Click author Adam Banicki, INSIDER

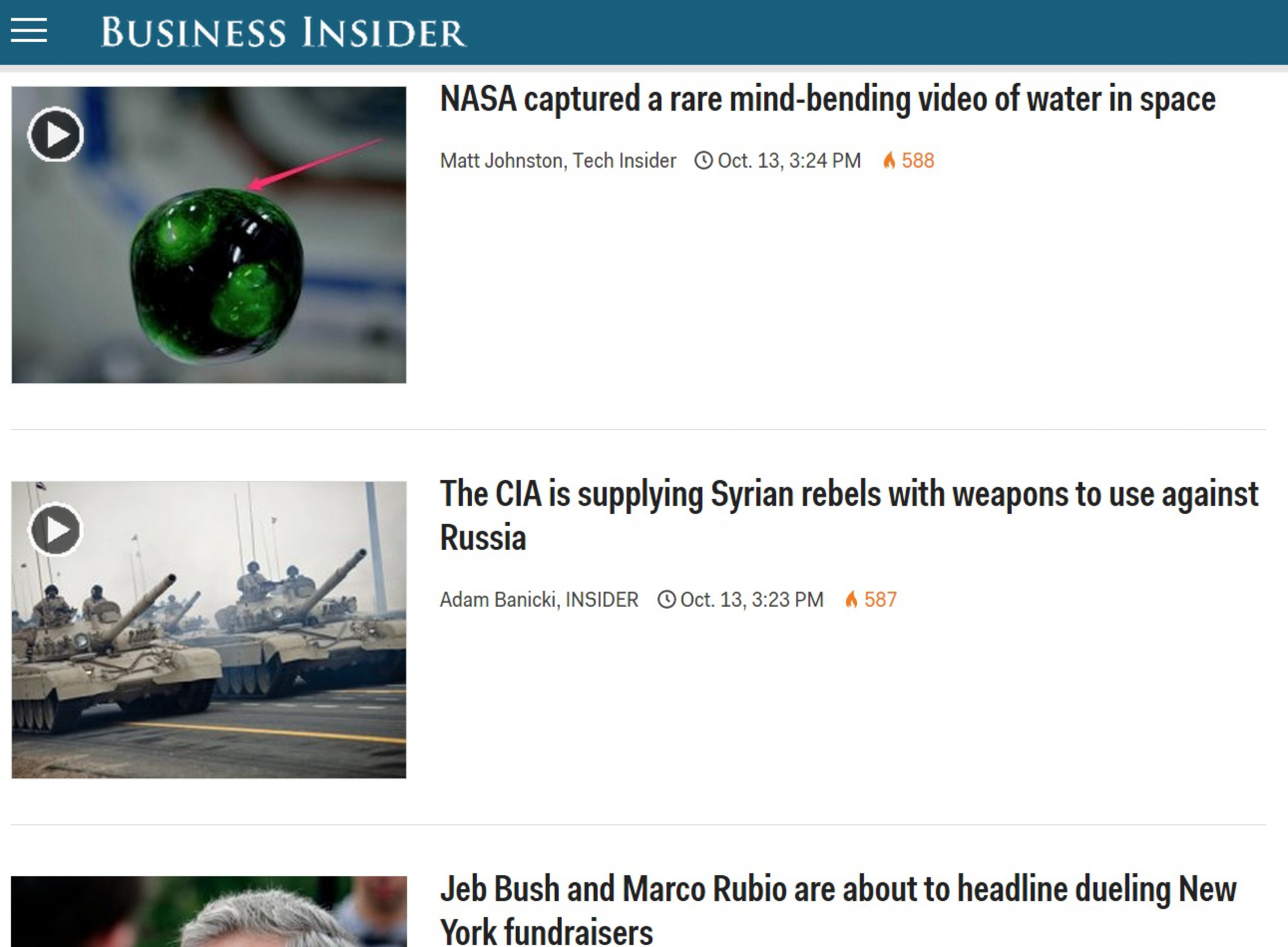538,600
